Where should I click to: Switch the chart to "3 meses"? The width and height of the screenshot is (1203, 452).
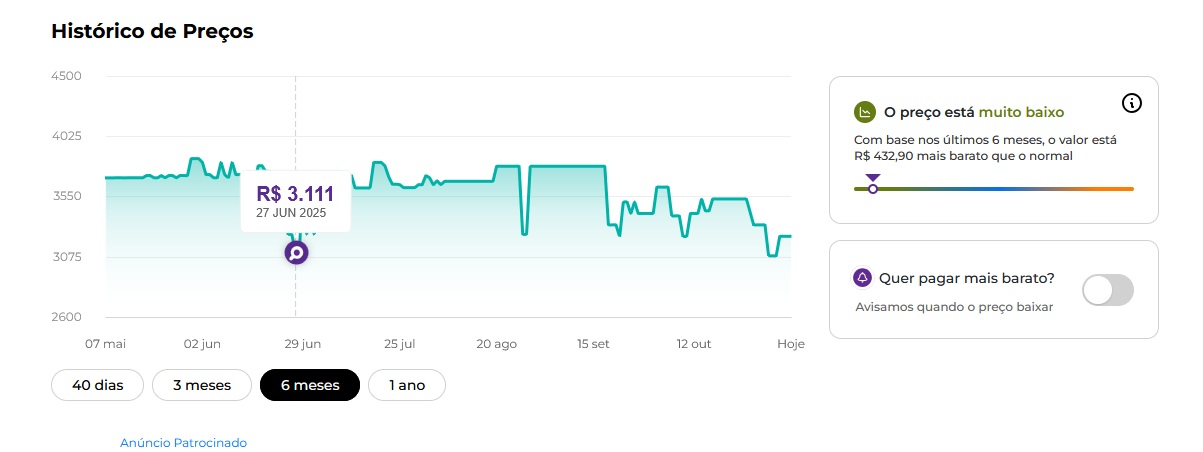202,385
